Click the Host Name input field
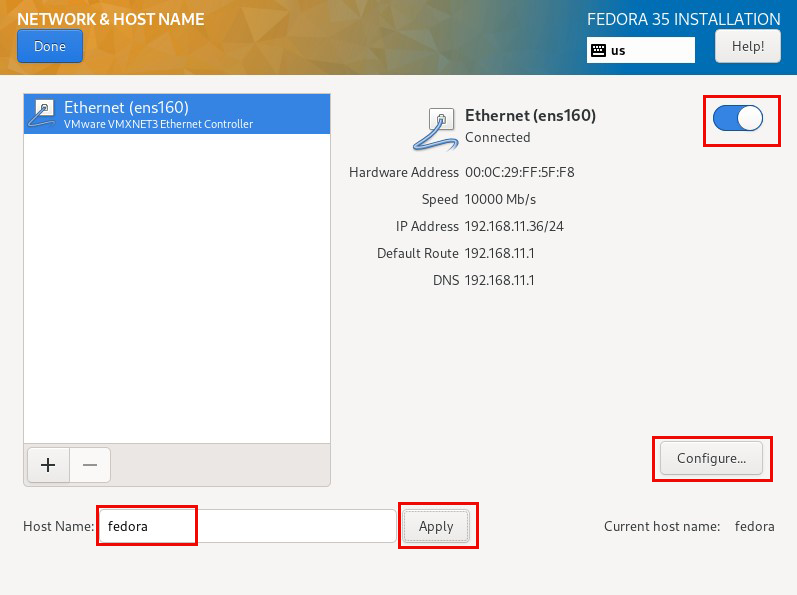 (x=247, y=526)
